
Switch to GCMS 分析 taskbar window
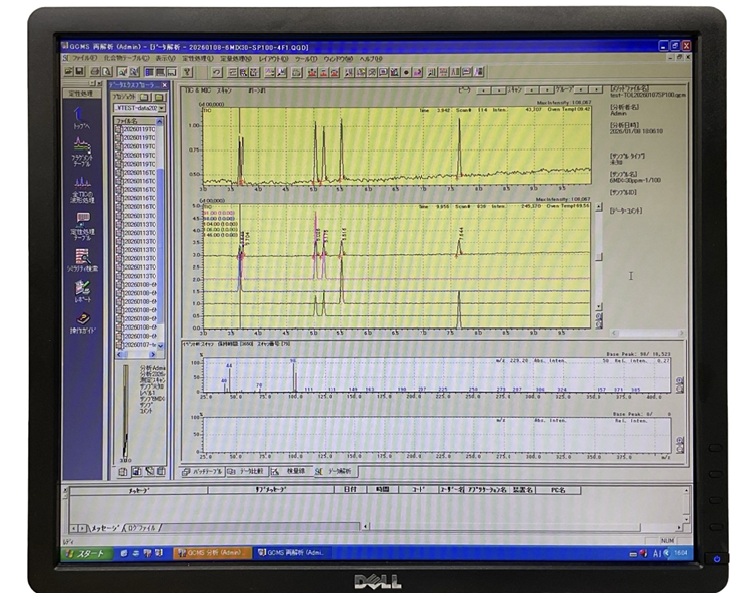pyautogui.click(x=212, y=552)
